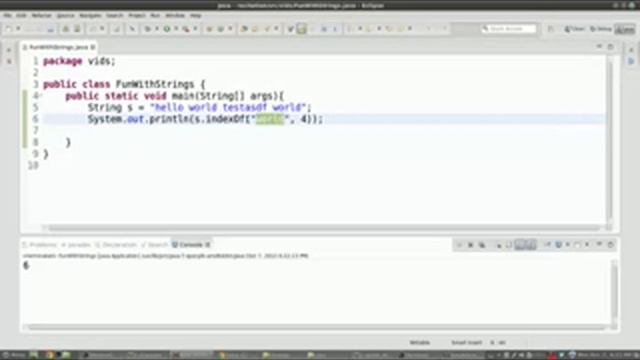Click the Clear Console icon
The width and height of the screenshot is (640, 360).
(x=499, y=245)
